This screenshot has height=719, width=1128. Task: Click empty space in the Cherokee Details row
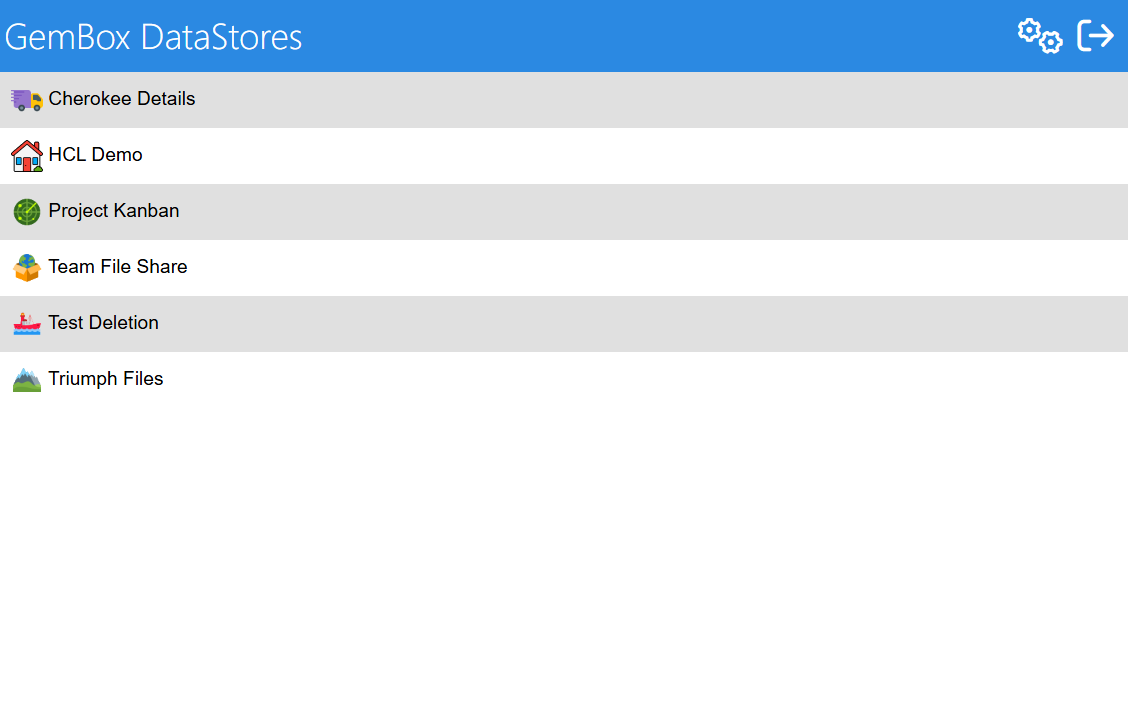[x=650, y=99]
